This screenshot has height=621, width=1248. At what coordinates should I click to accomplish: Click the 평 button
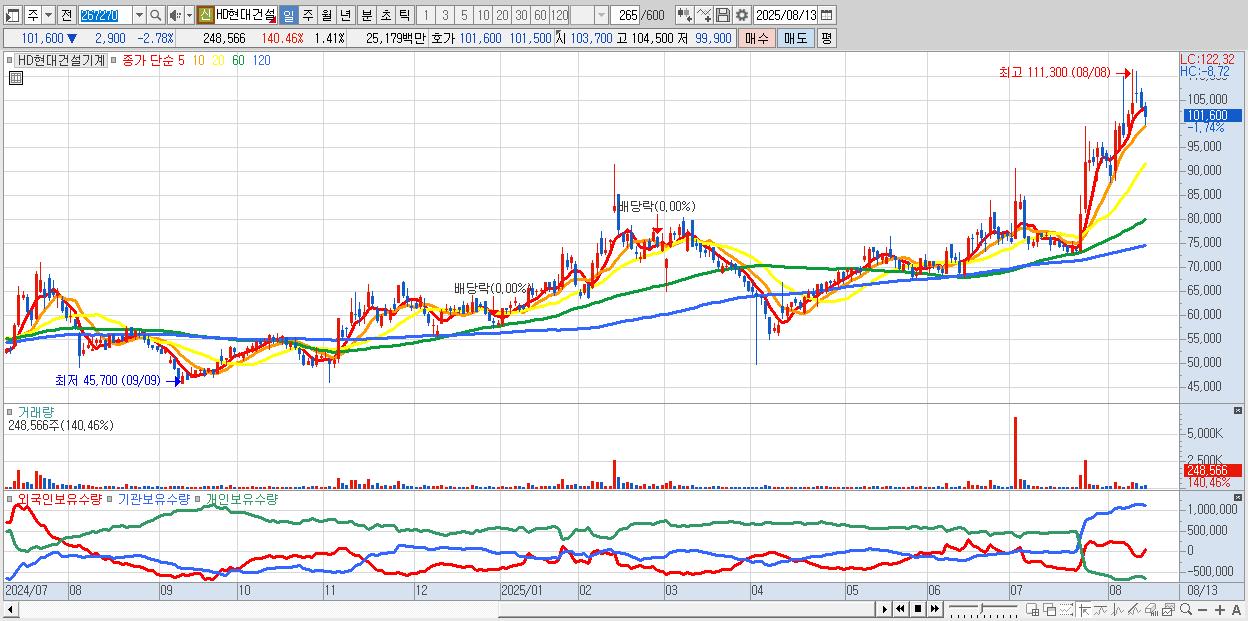point(826,38)
